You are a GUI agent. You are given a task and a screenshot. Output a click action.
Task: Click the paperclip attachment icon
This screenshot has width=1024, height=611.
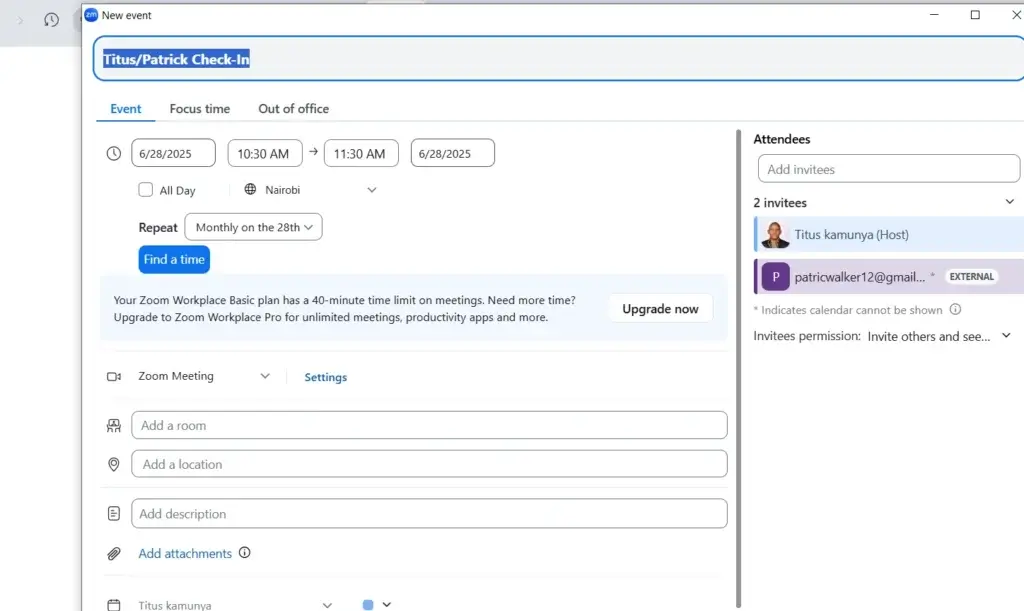tap(114, 554)
